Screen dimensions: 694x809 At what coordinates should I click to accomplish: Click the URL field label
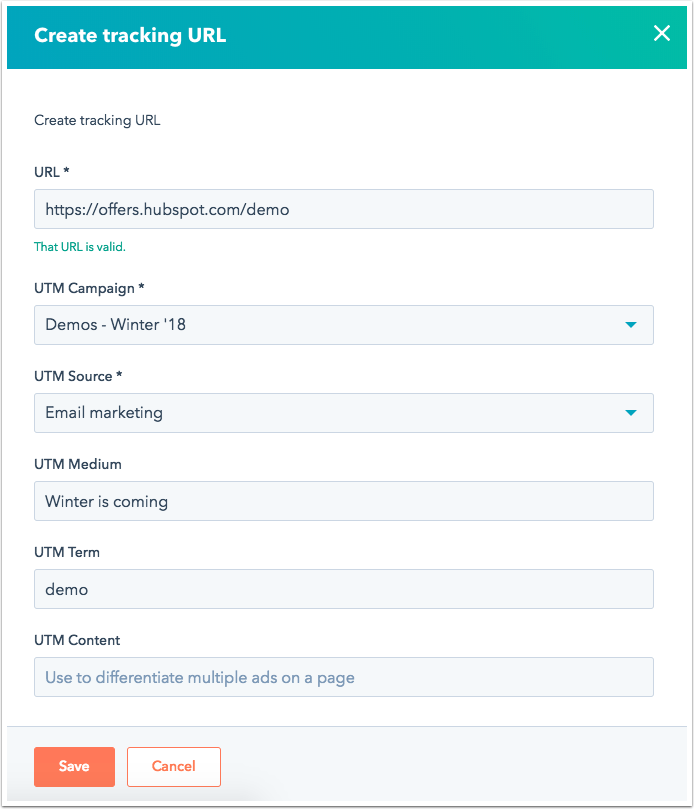pos(51,172)
